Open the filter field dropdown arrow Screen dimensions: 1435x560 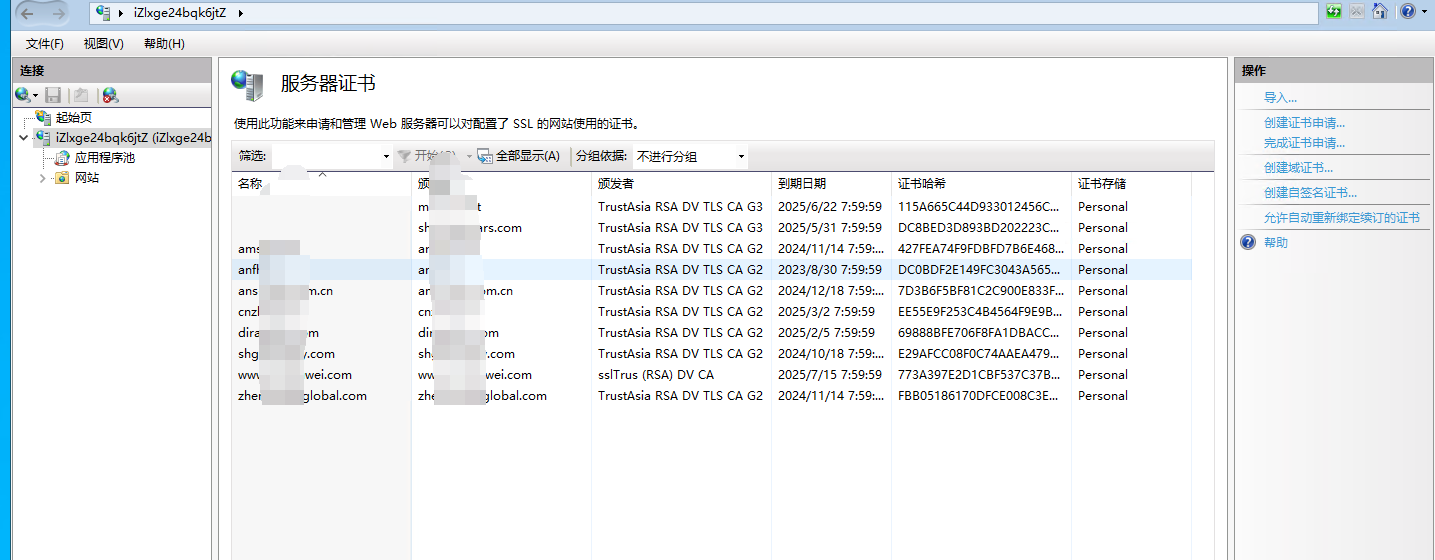point(386,157)
